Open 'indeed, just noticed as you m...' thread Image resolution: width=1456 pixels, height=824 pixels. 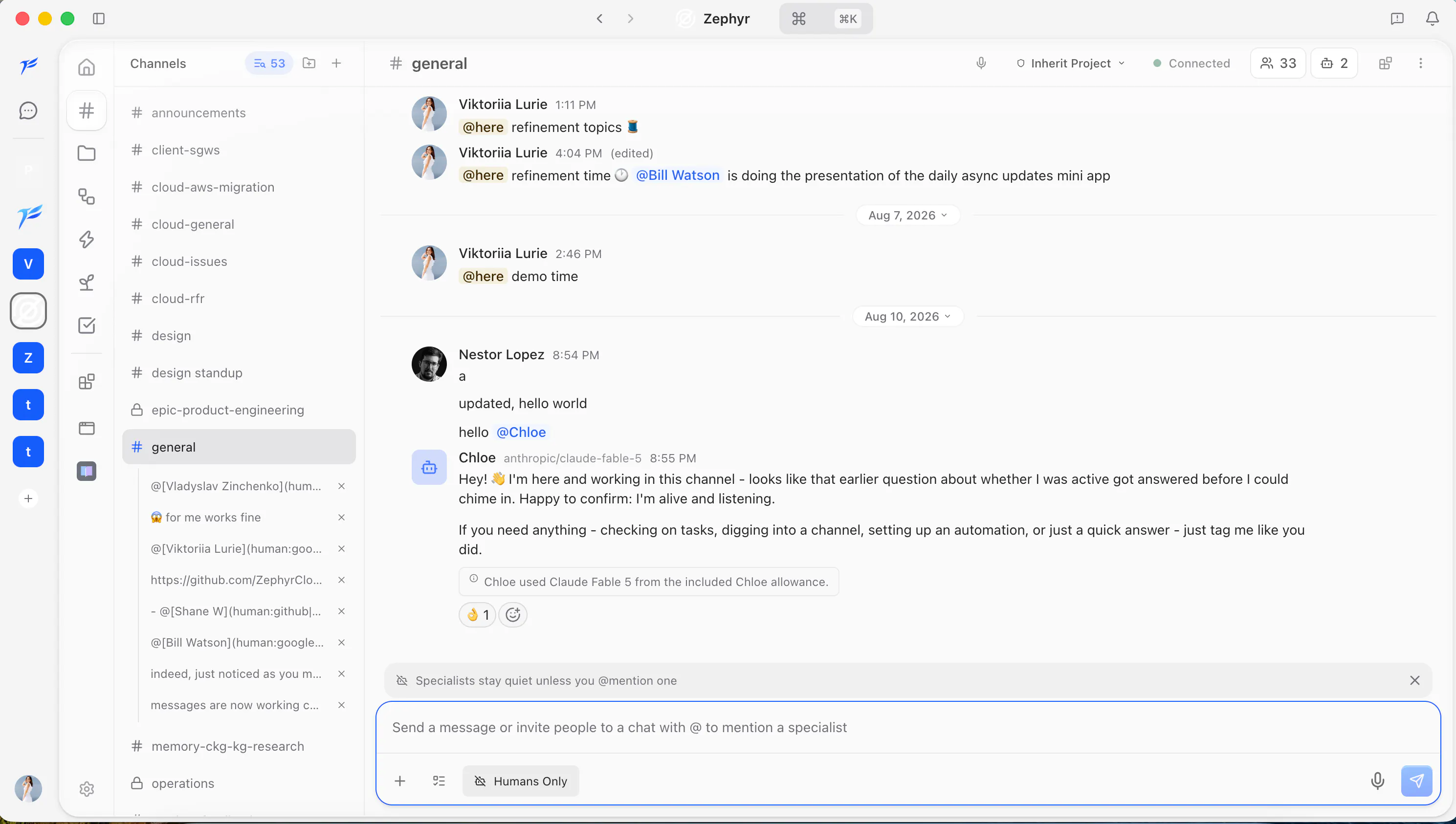pos(236,674)
